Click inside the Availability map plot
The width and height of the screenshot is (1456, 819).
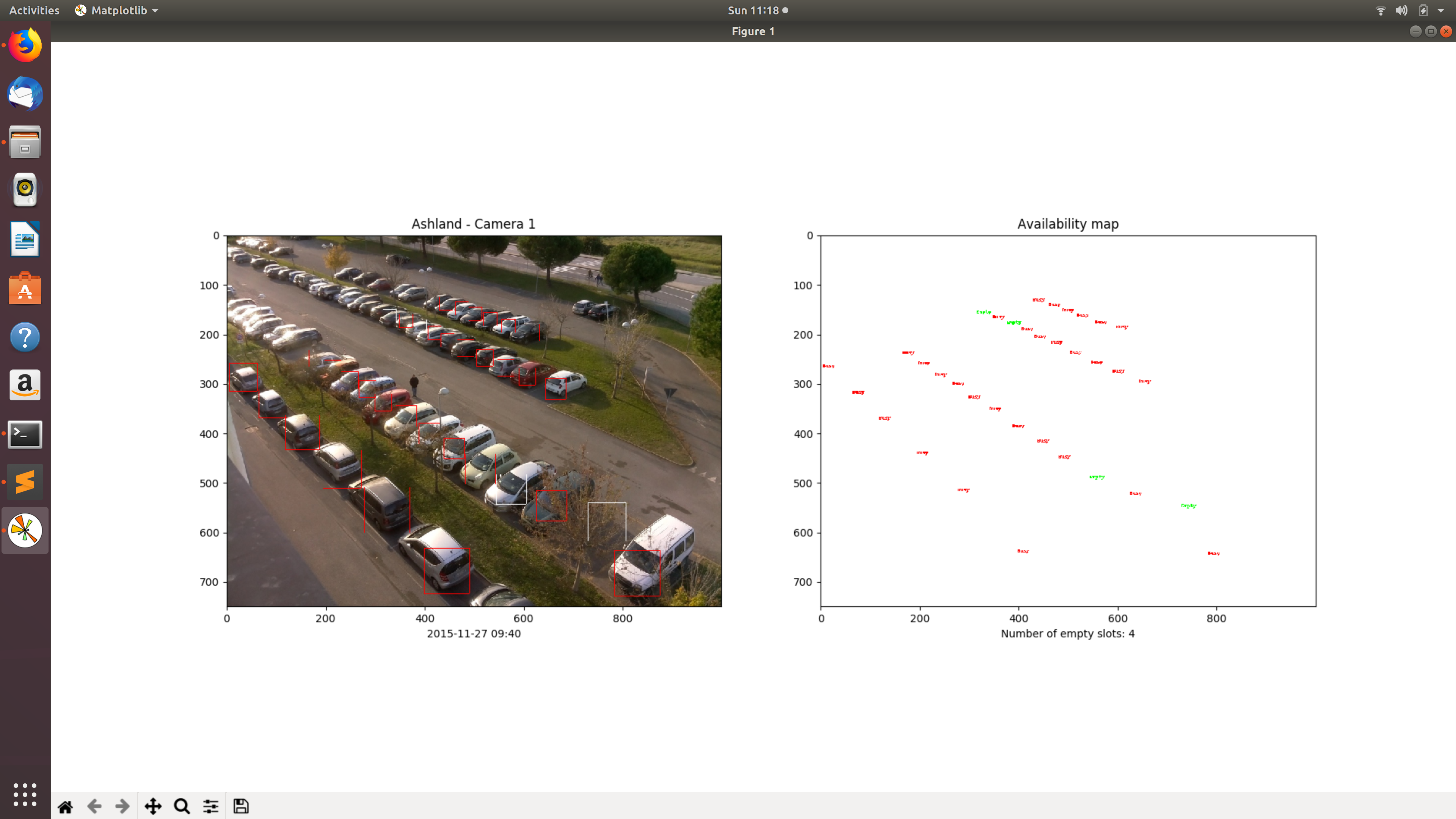(1068, 421)
